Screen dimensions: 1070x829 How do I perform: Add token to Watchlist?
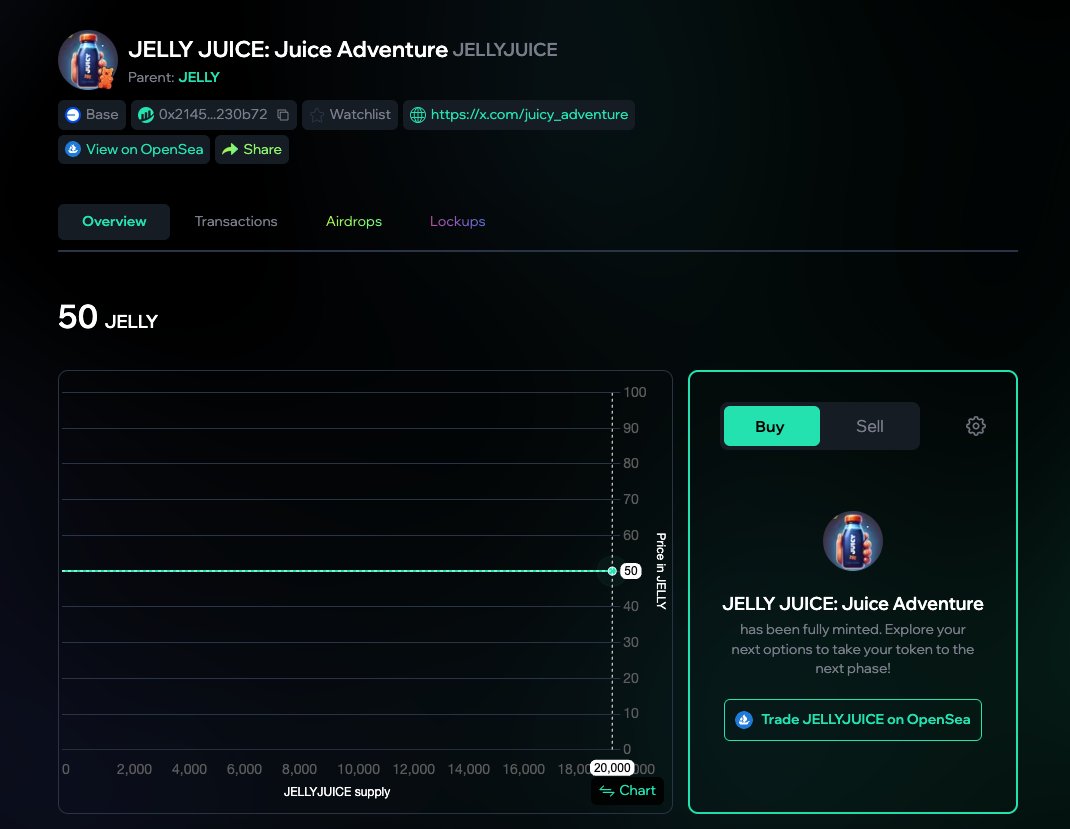(x=350, y=115)
